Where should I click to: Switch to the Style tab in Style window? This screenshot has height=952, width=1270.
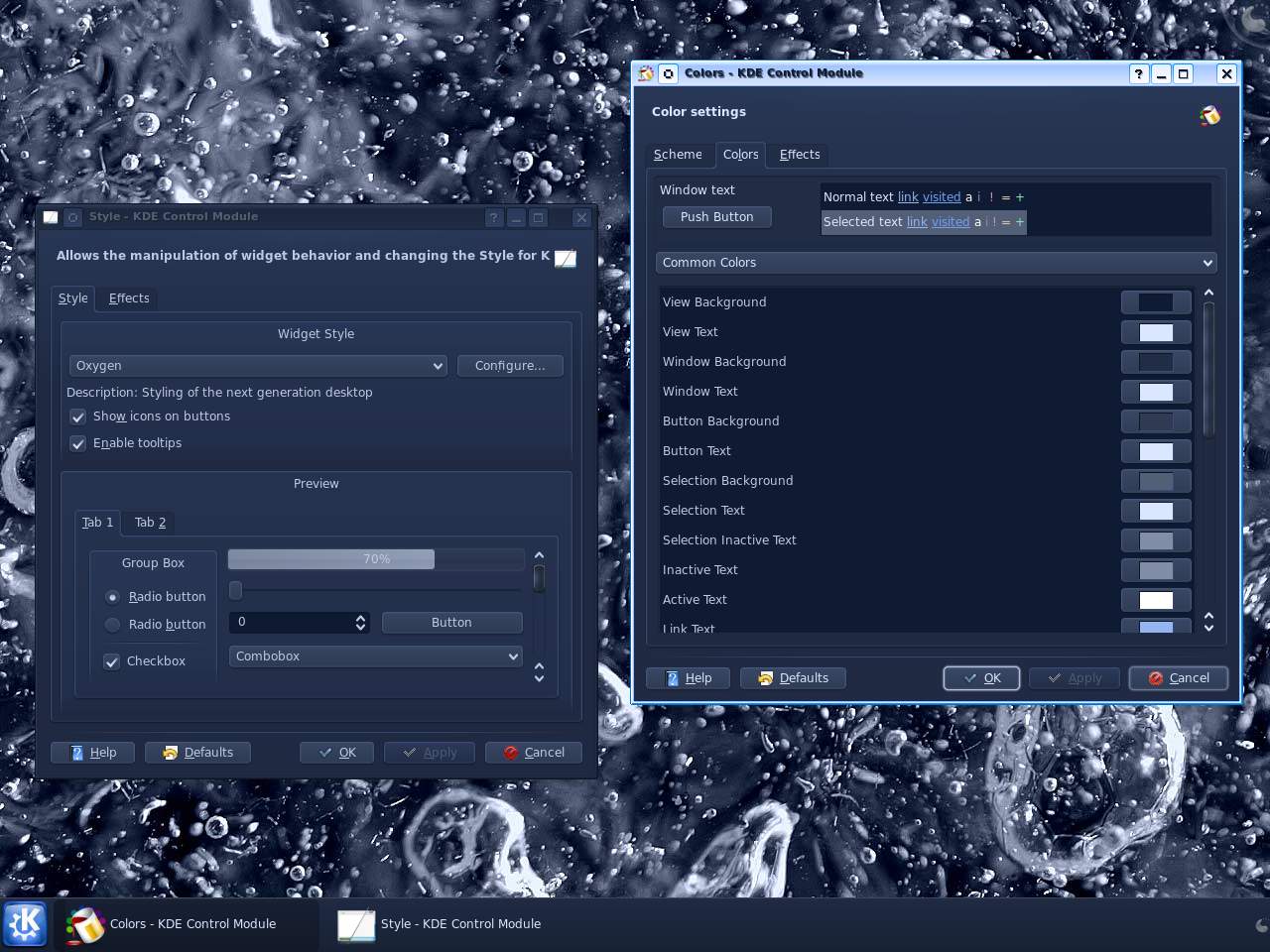72,298
